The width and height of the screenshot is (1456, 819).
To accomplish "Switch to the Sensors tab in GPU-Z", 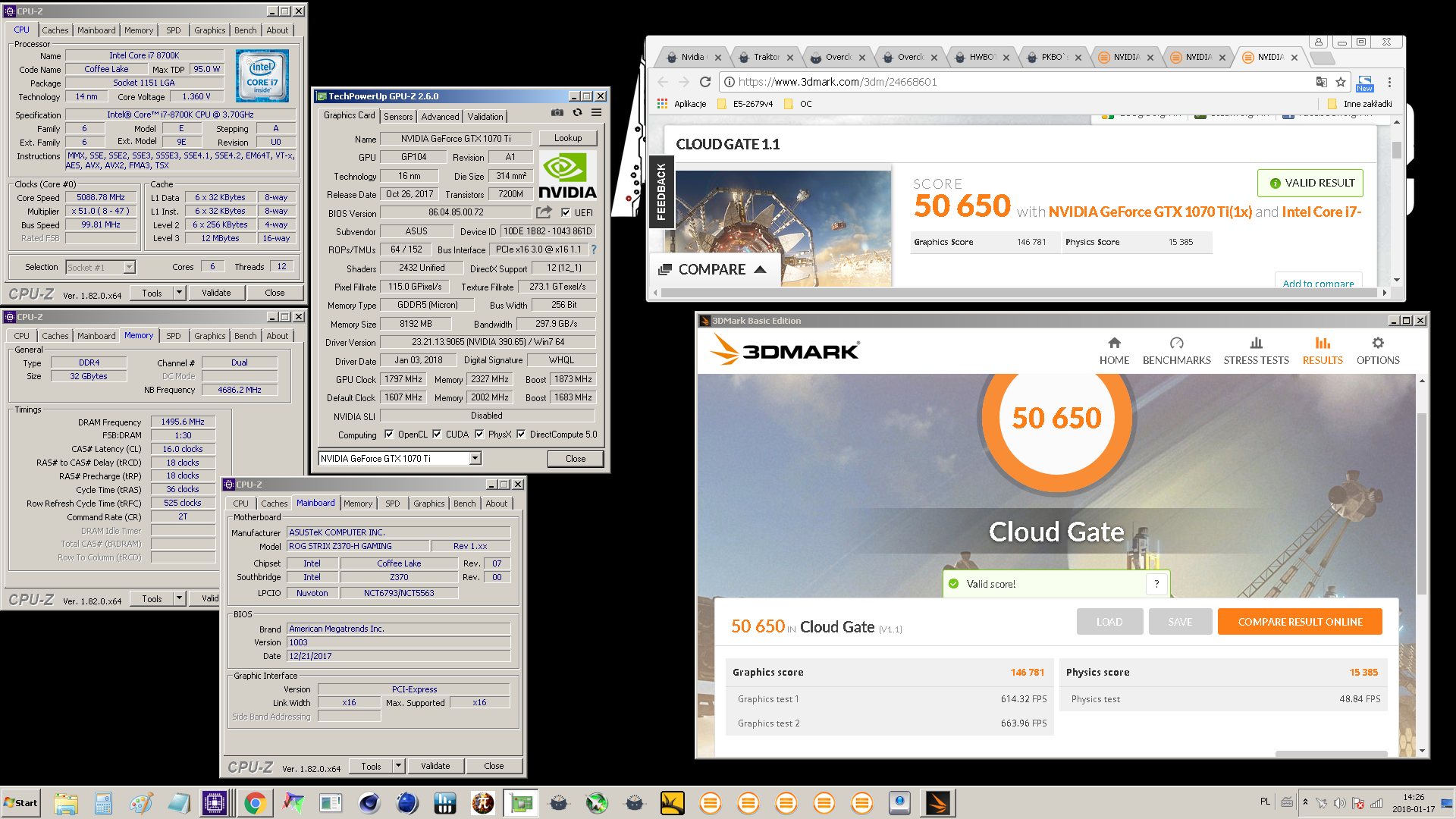I will point(398,116).
